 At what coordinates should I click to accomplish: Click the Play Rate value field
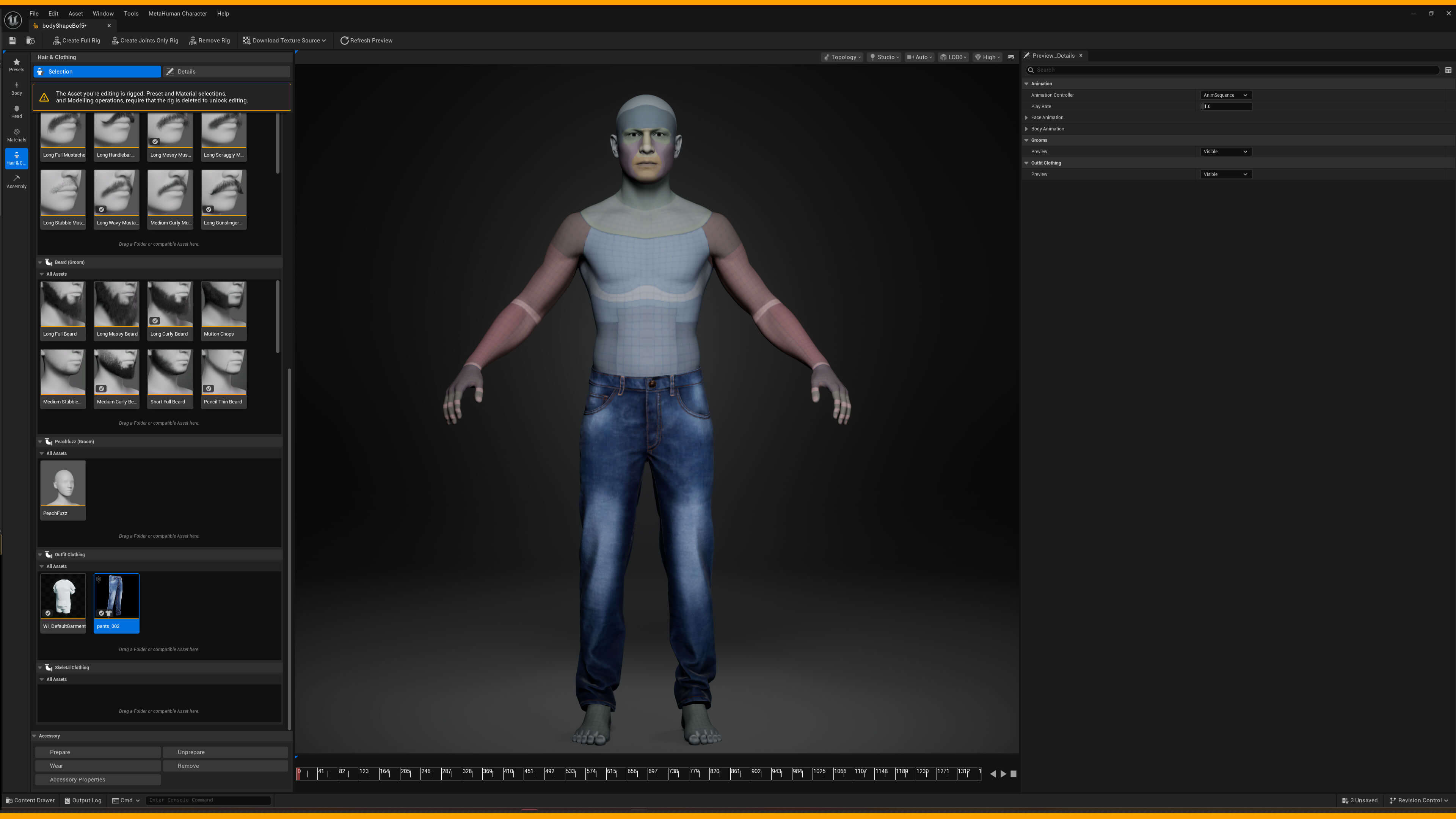click(1226, 106)
